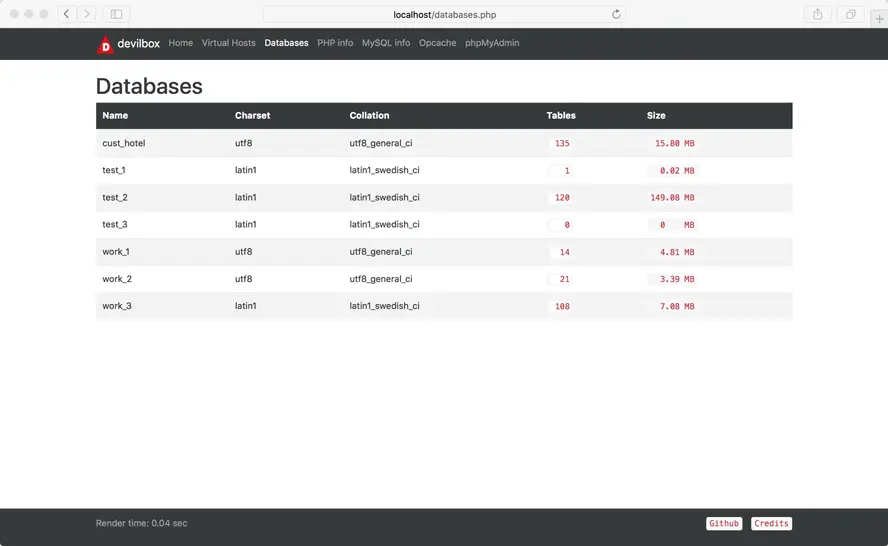
Task: Click the 149.08 MB size for test_2
Action: [x=672, y=198]
